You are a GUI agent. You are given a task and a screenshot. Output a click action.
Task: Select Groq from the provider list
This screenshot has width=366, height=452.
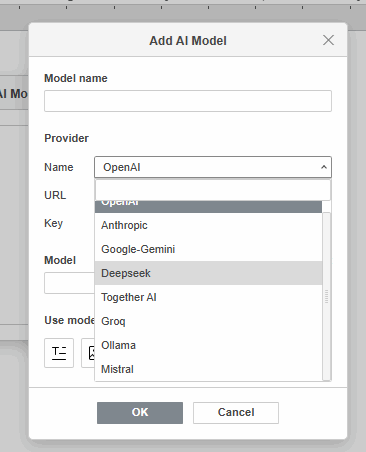(208, 321)
